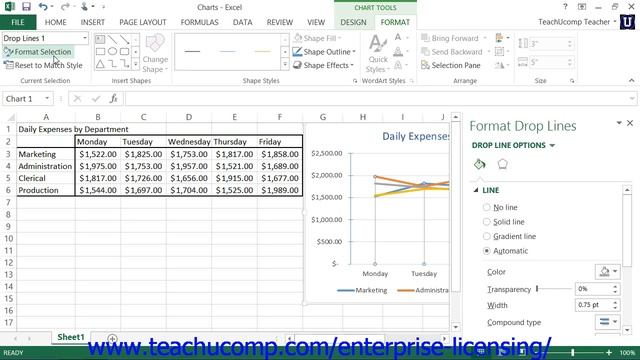Click the Undo arrow icon
The width and height of the screenshot is (640, 360).
tap(42, 7)
